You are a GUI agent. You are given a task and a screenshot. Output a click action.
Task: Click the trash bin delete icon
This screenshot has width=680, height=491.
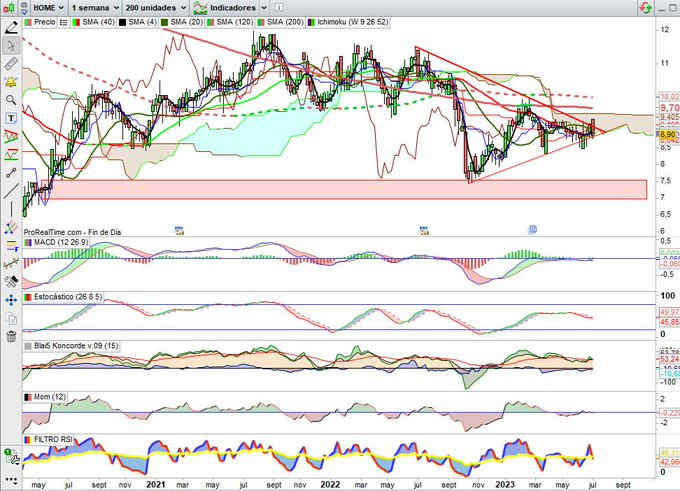coord(11,337)
